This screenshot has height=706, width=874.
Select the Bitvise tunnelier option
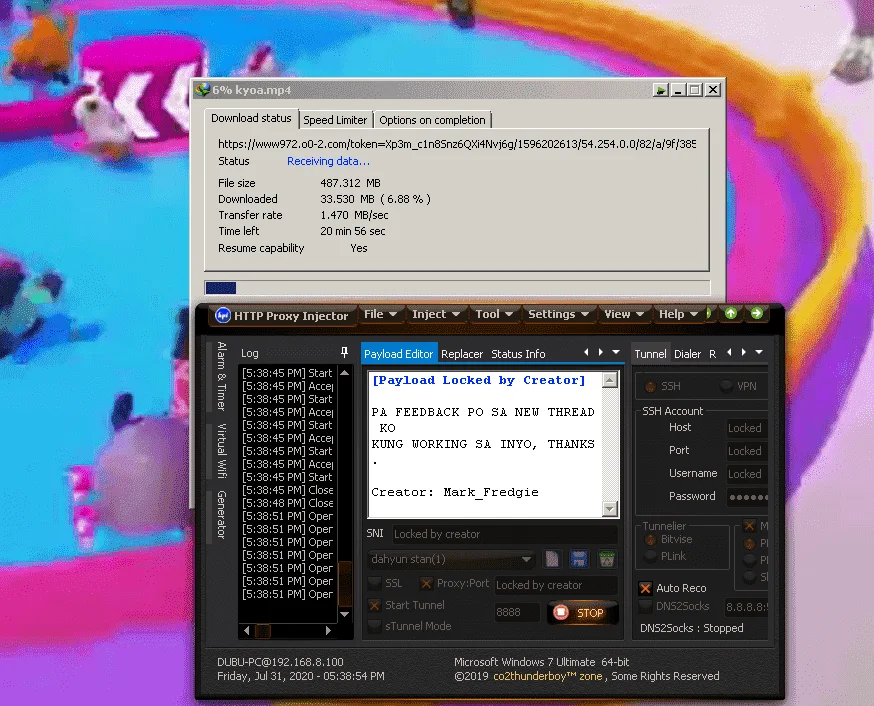(650, 539)
